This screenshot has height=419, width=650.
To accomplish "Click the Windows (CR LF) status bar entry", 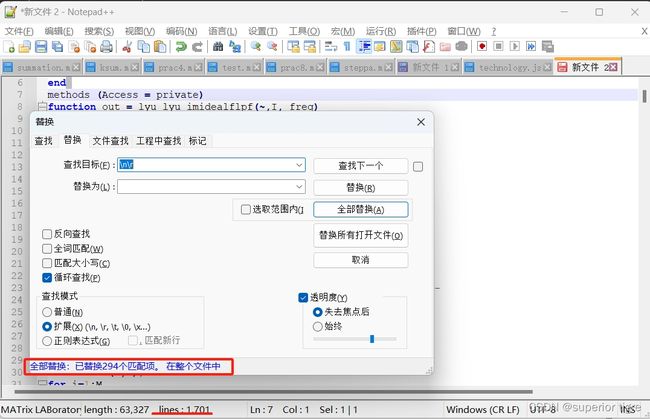I will (x=483, y=410).
